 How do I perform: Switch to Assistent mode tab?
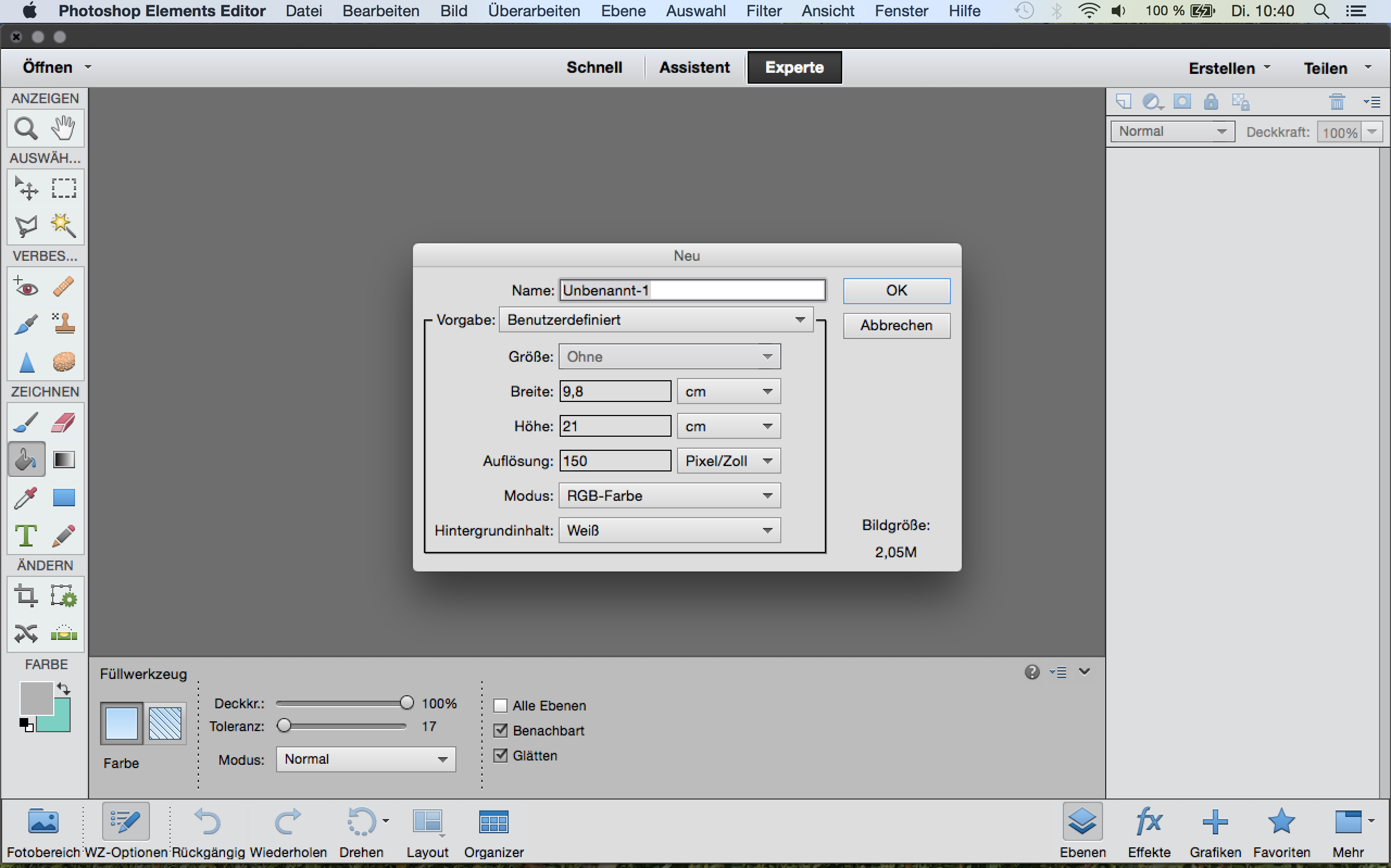click(x=694, y=67)
